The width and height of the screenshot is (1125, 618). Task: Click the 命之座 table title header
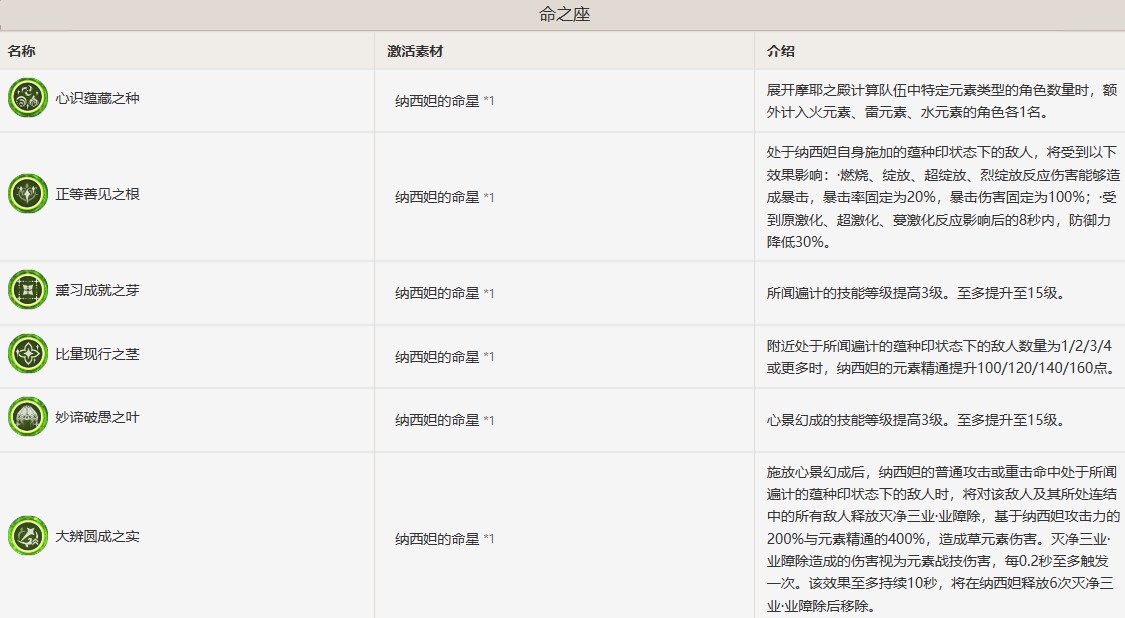(x=562, y=15)
